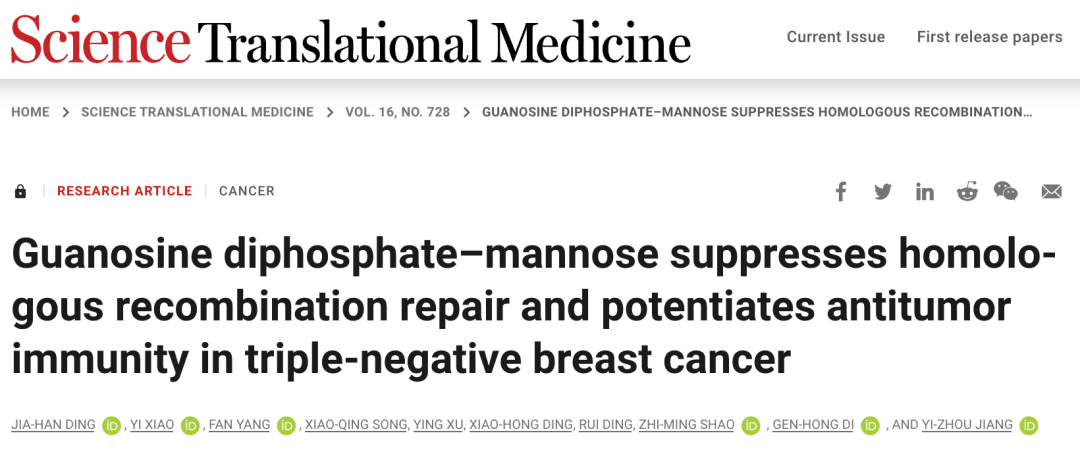Share article on LinkedIn
Viewport: 1080px width, 450px height.
click(924, 192)
